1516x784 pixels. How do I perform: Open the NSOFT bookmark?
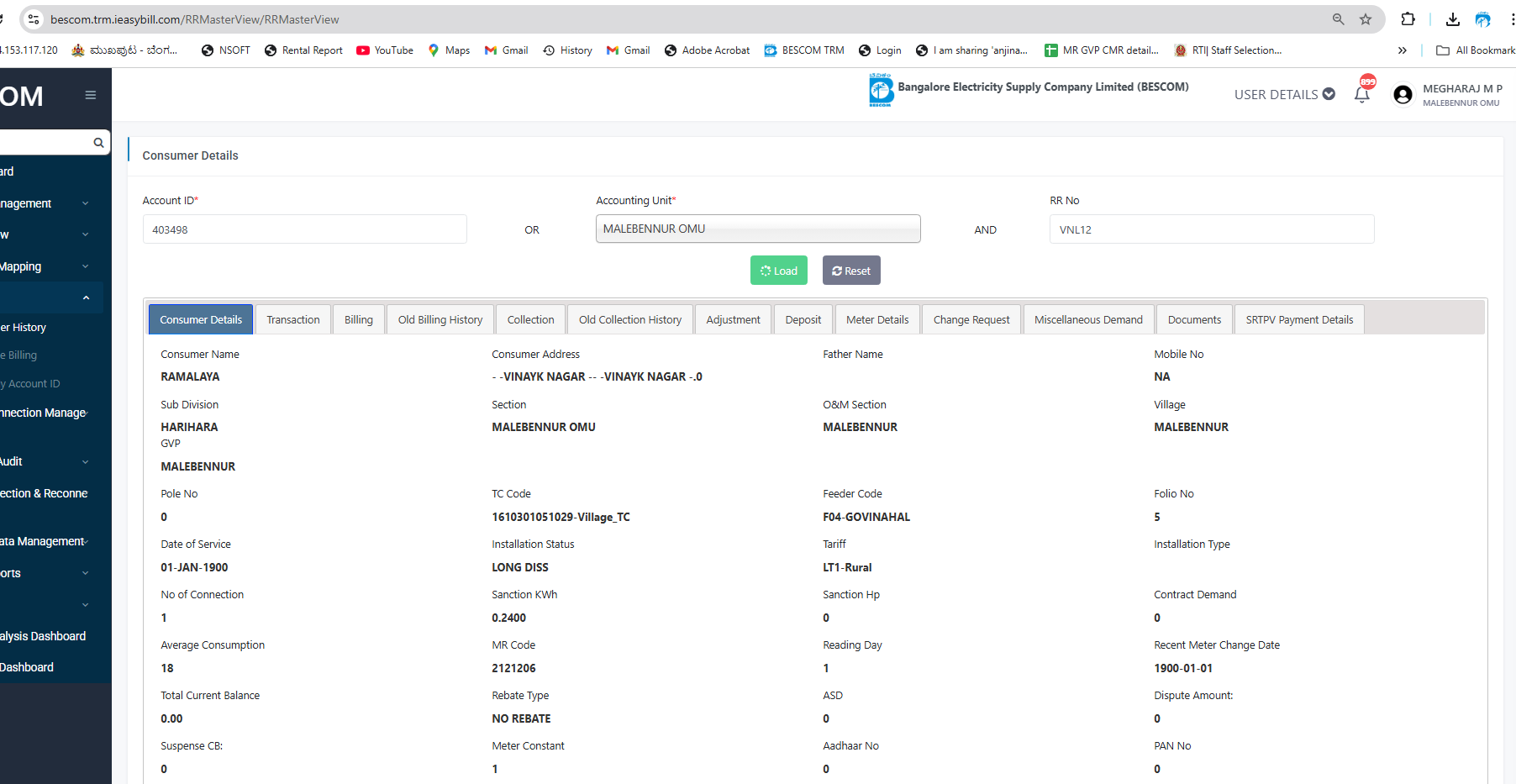[x=225, y=50]
